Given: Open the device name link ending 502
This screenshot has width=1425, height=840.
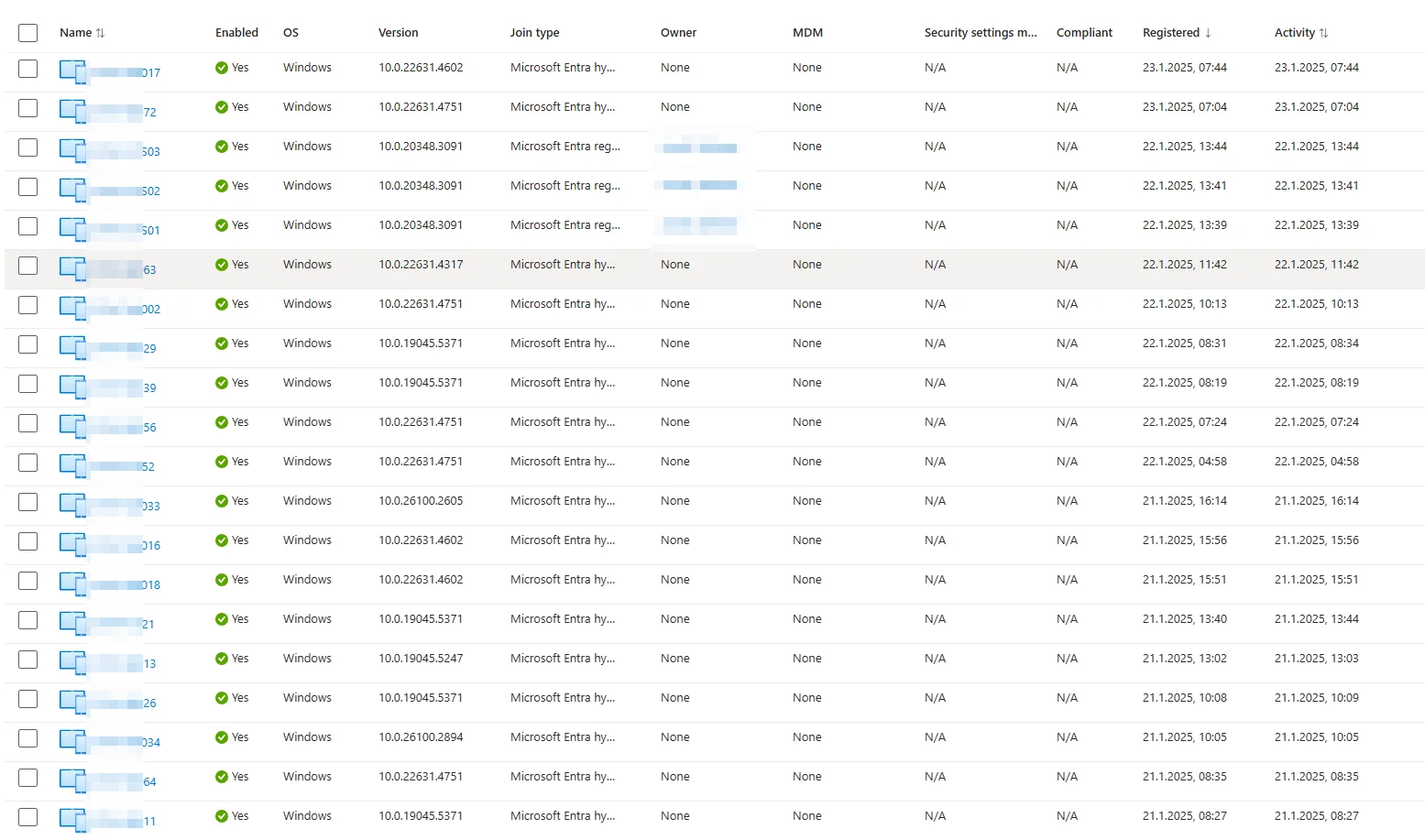Looking at the screenshot, I should (125, 191).
